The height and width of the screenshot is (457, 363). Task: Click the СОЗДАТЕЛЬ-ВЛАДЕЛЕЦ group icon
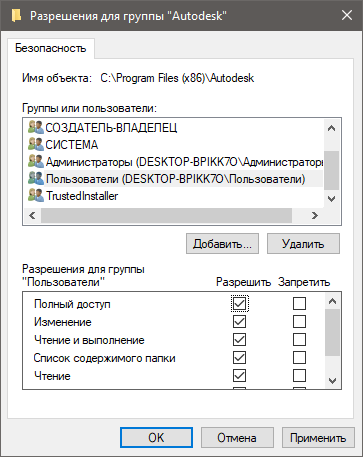[x=36, y=127]
